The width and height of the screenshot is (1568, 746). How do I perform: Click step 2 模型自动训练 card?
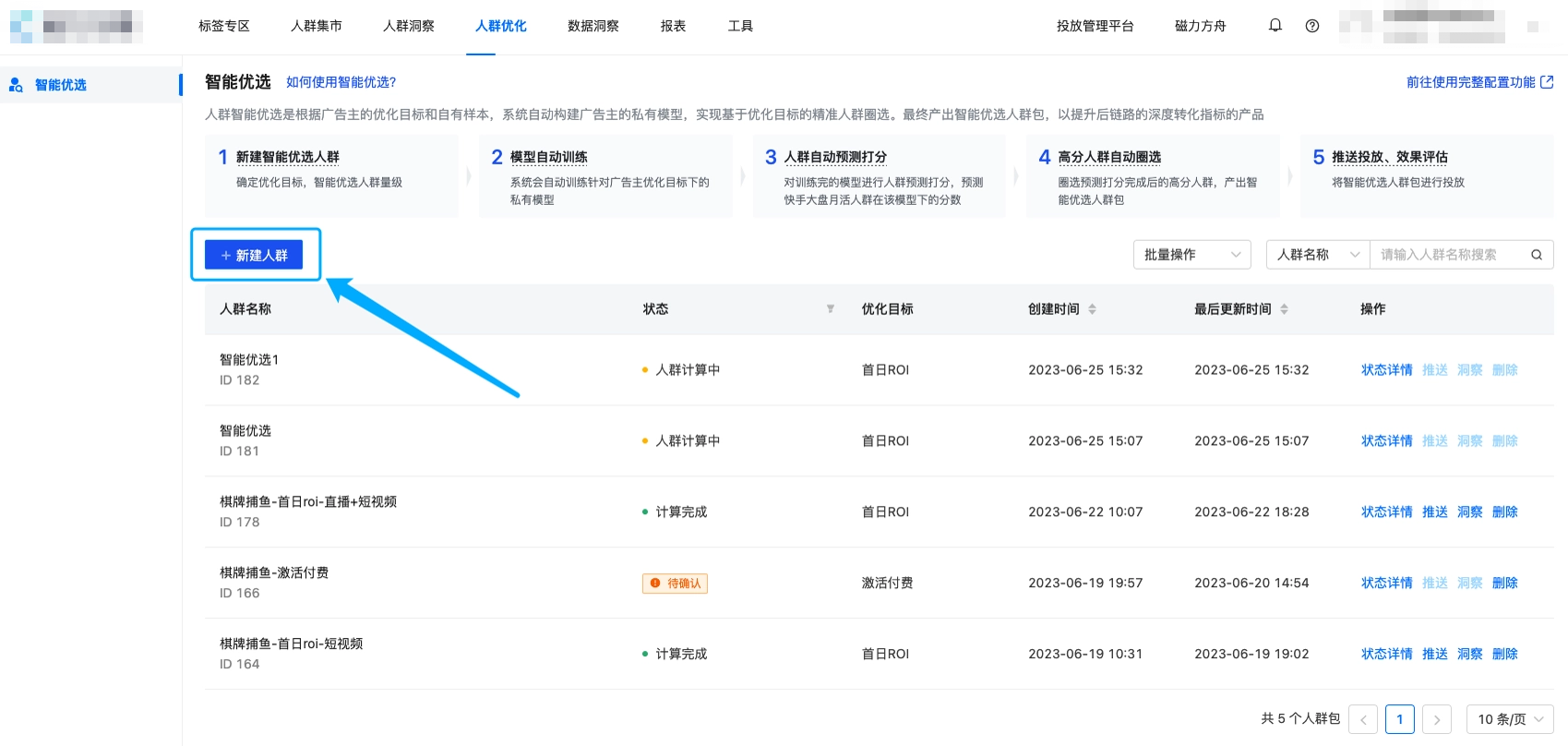605,176
